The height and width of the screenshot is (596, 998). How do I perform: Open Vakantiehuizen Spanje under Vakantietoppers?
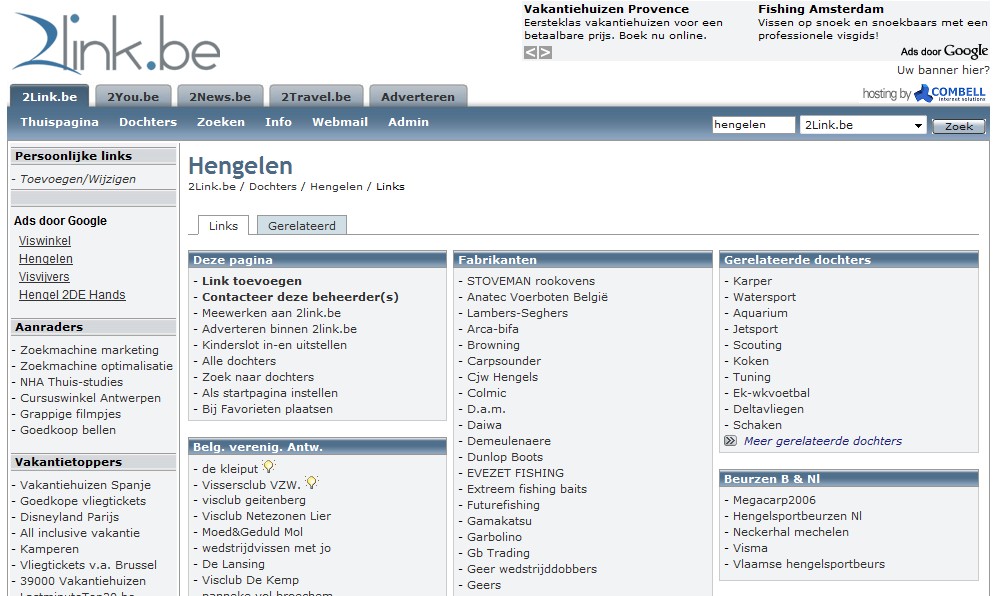pos(85,485)
